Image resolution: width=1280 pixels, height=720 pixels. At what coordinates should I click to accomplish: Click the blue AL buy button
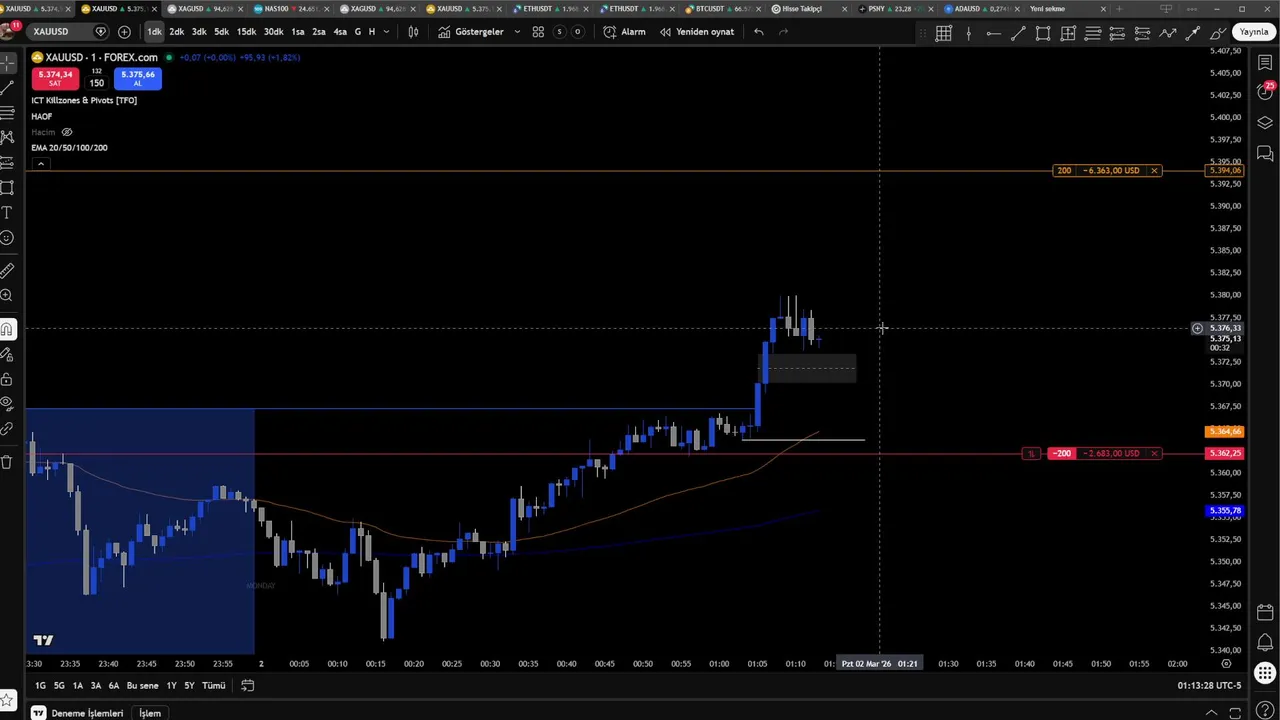pos(138,79)
